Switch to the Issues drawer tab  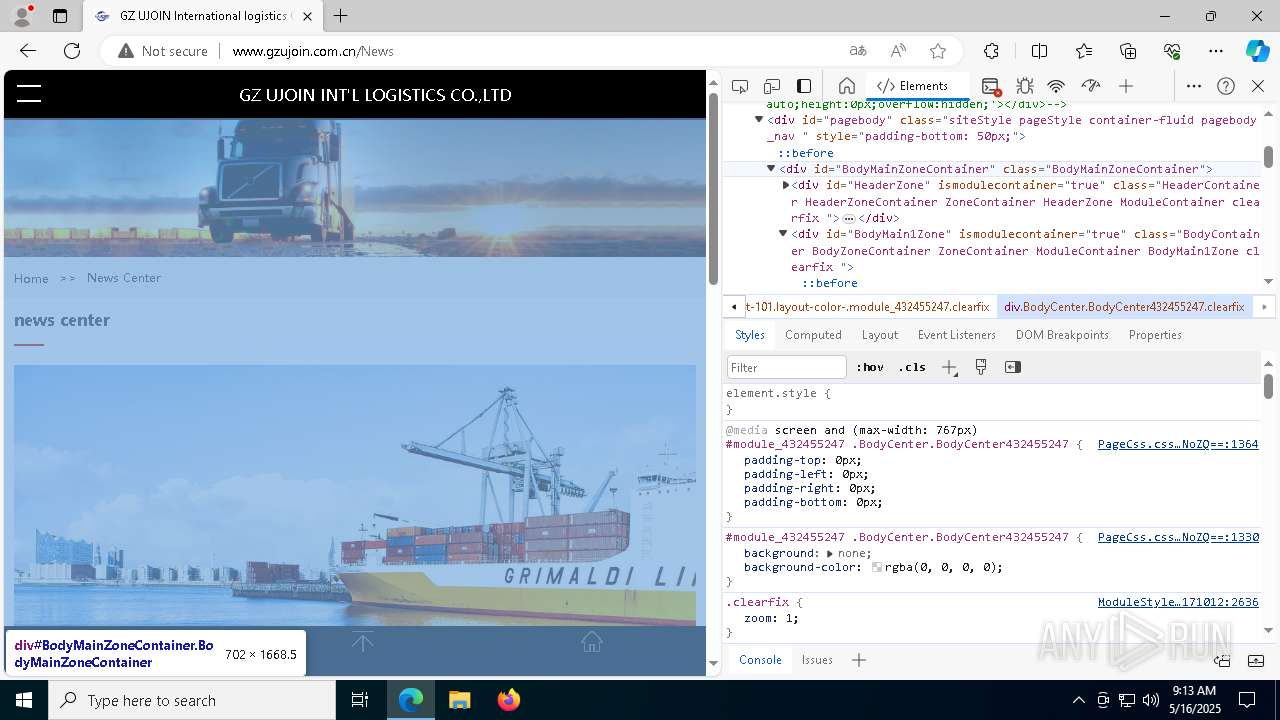(x=817, y=660)
